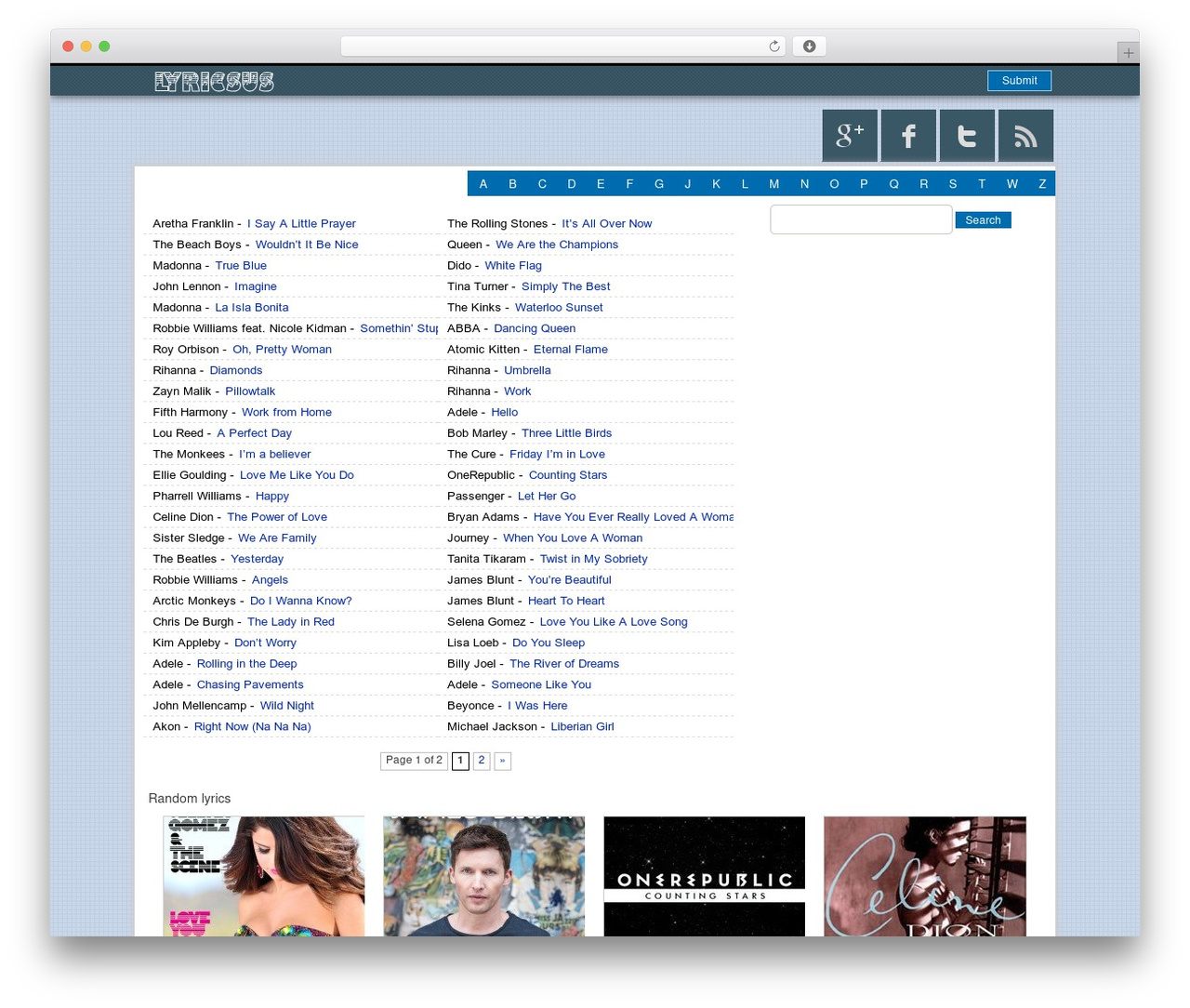The width and height of the screenshot is (1190, 1008).
Task: Open 'Dancing Queen' by ABBA
Action: [x=535, y=328]
